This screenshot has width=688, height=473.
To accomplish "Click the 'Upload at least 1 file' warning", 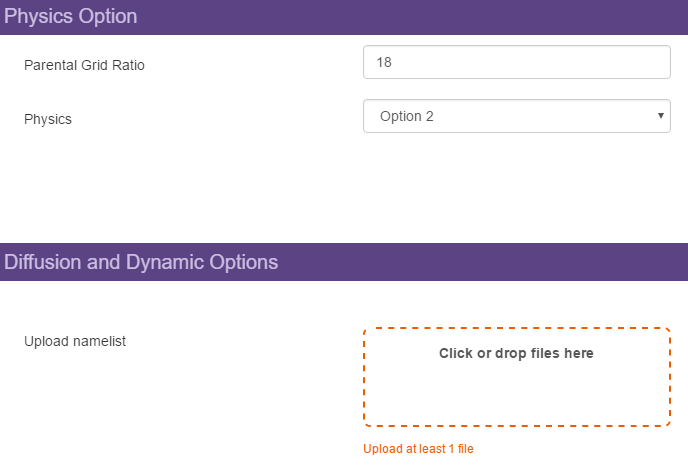I will click(x=418, y=449).
